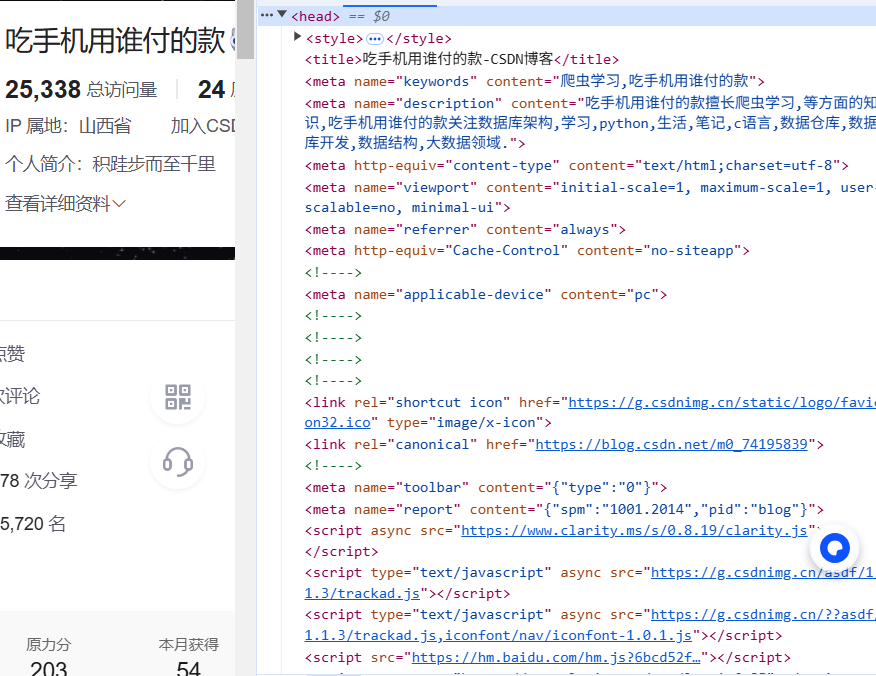Open the clarity.js script source link

(x=634, y=530)
